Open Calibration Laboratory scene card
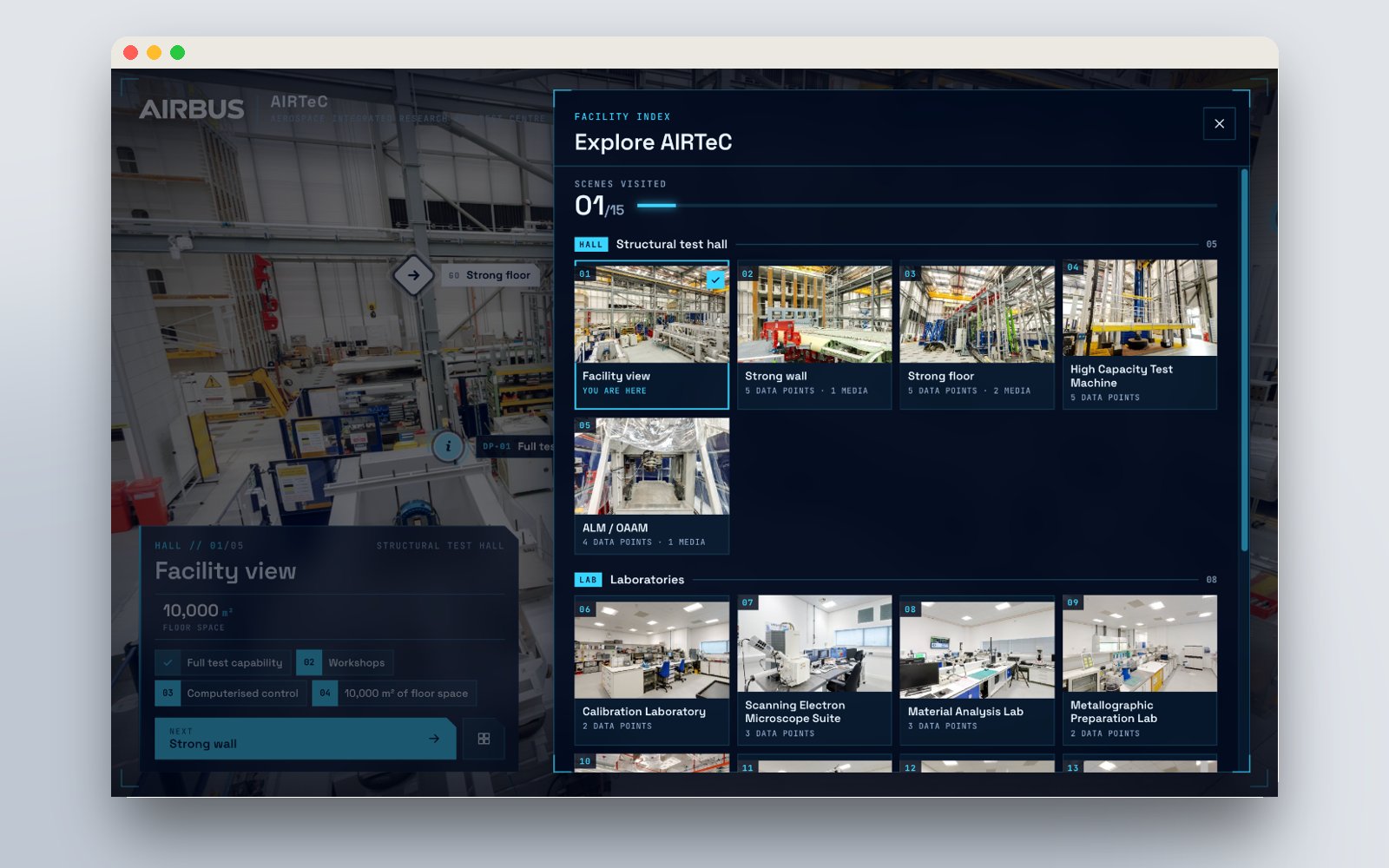This screenshot has width=1389, height=868. [x=651, y=670]
